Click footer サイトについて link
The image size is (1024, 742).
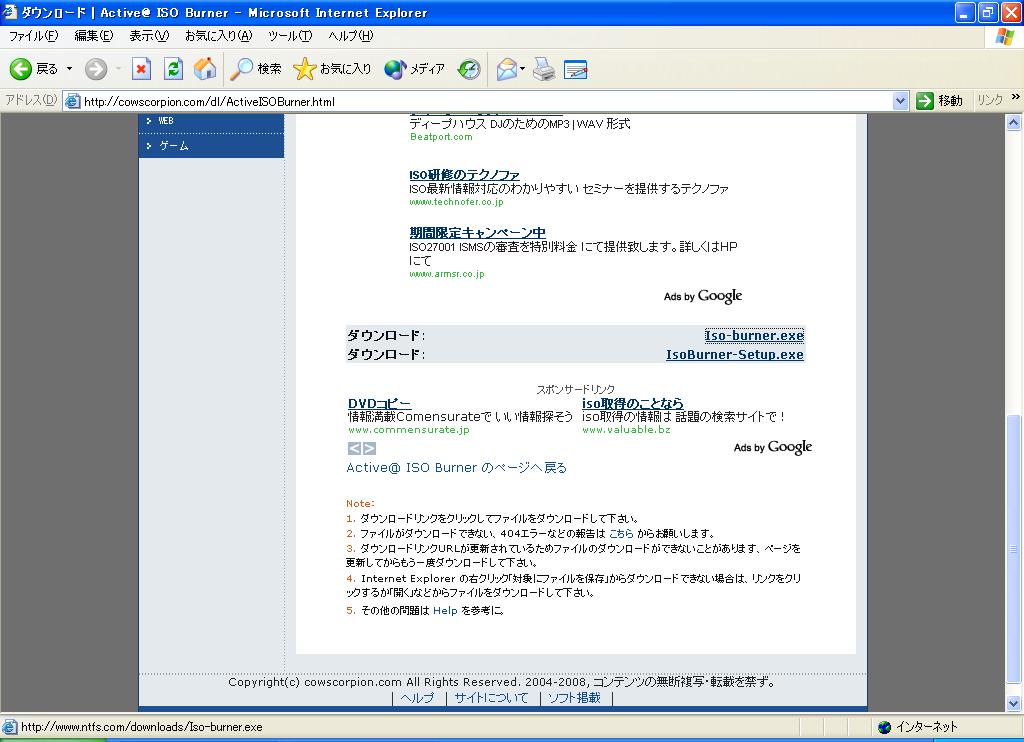click(491, 698)
